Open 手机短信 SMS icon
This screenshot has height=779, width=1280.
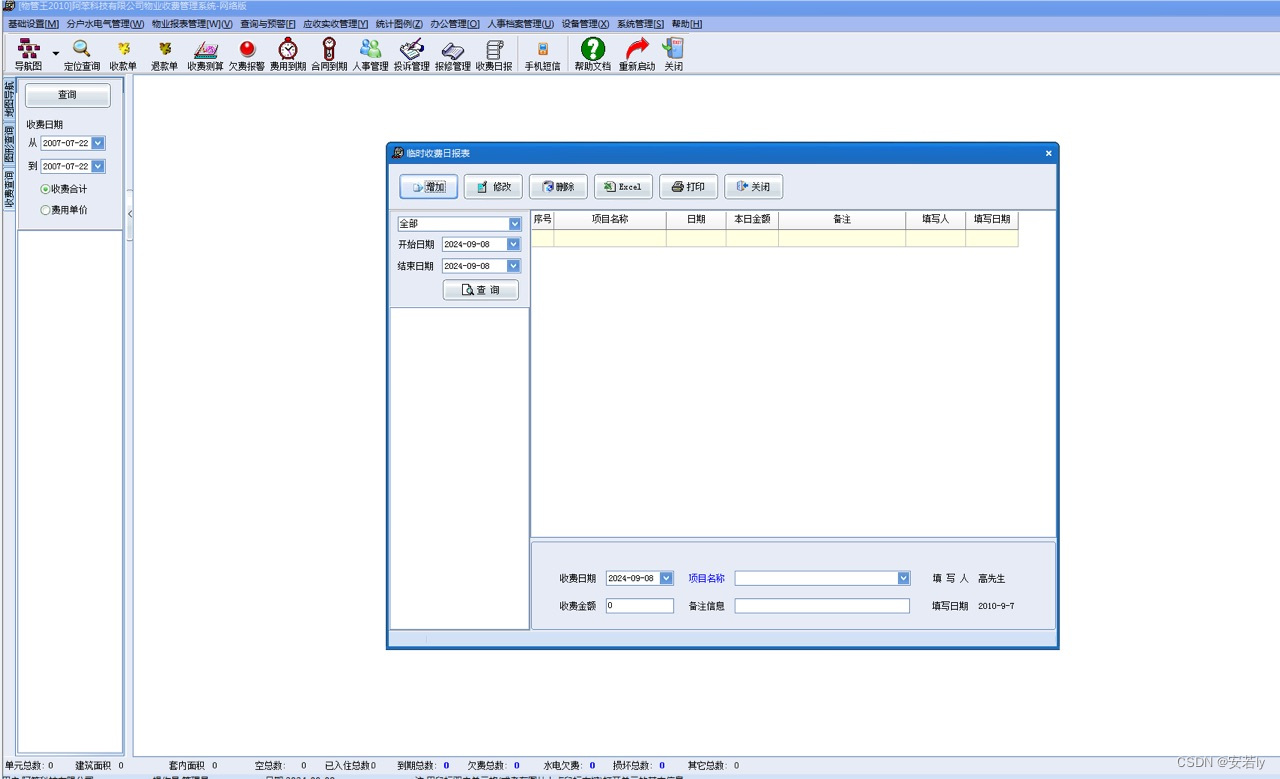click(543, 54)
